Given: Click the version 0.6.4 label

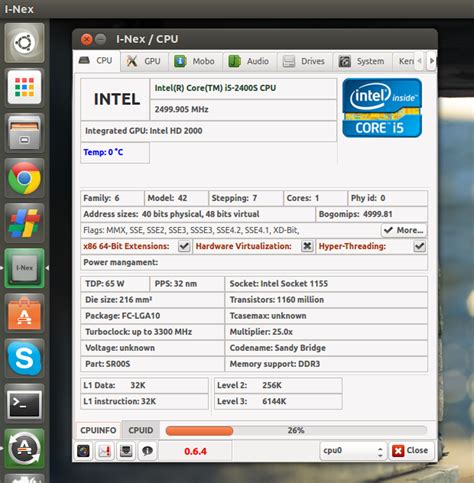Looking at the screenshot, I should pyautogui.click(x=195, y=451).
